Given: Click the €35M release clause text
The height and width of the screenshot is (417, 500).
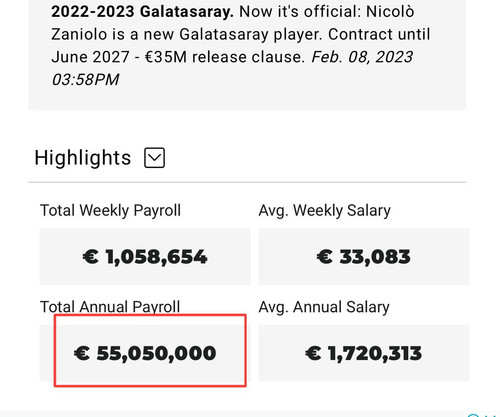Looking at the screenshot, I should pyautogui.click(x=225, y=57).
